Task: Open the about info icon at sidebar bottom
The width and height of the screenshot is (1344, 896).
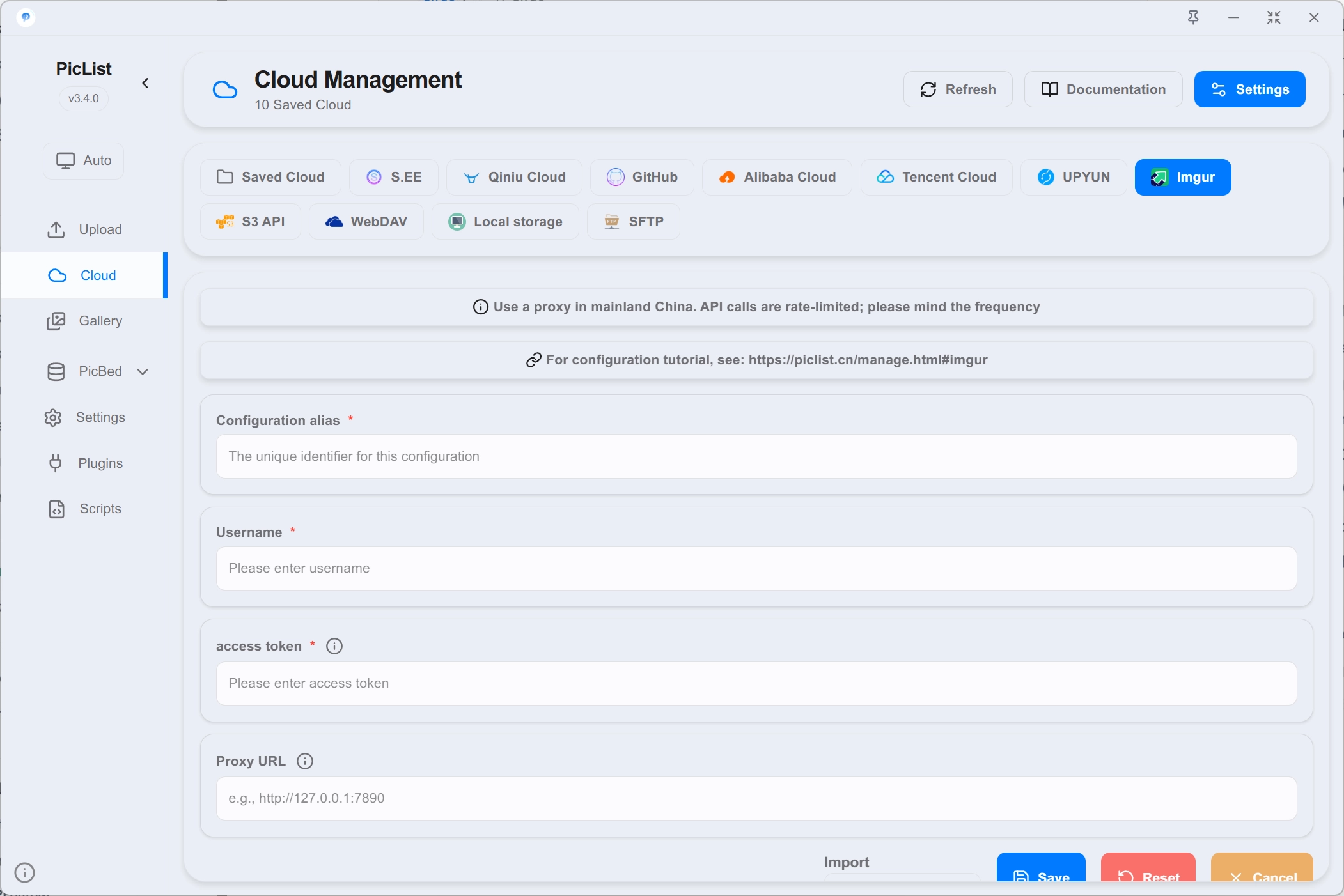Action: point(24,872)
